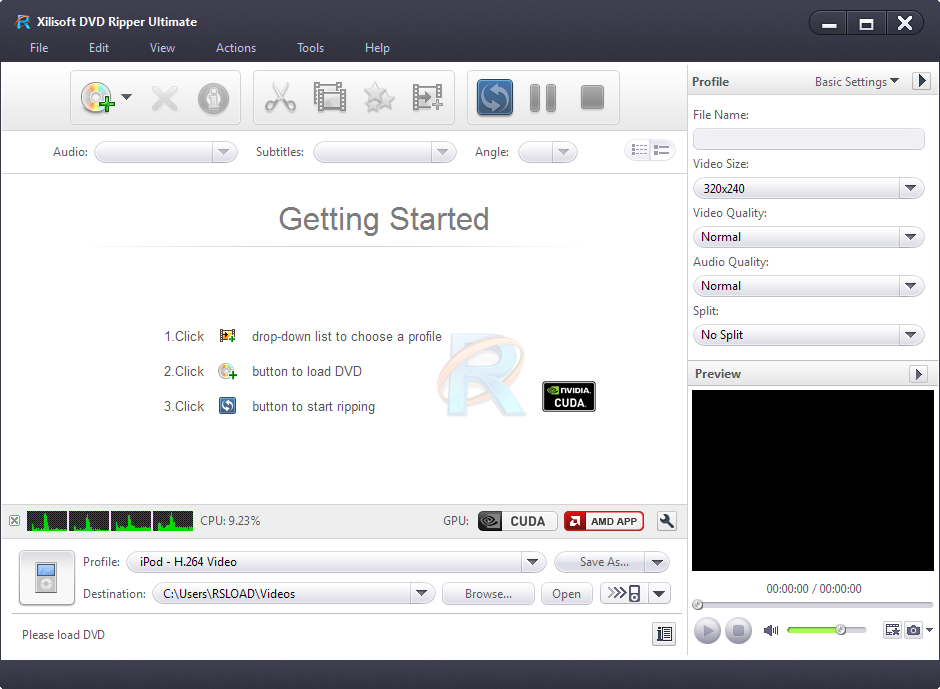
Task: Open the Profile iPod - H.264 Video dropdown
Action: pyautogui.click(x=336, y=562)
